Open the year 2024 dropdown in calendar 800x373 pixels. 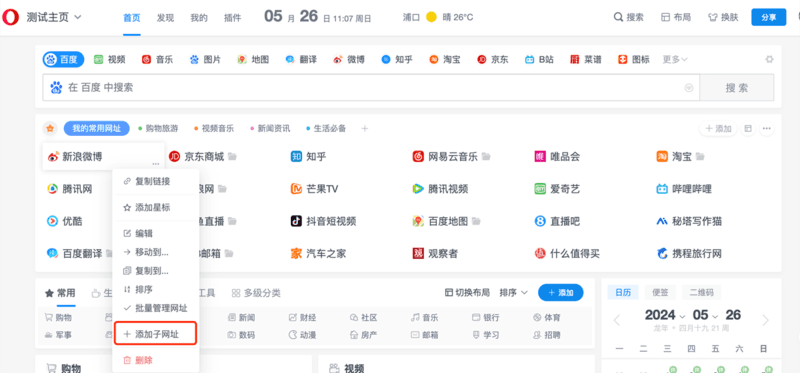(667, 315)
